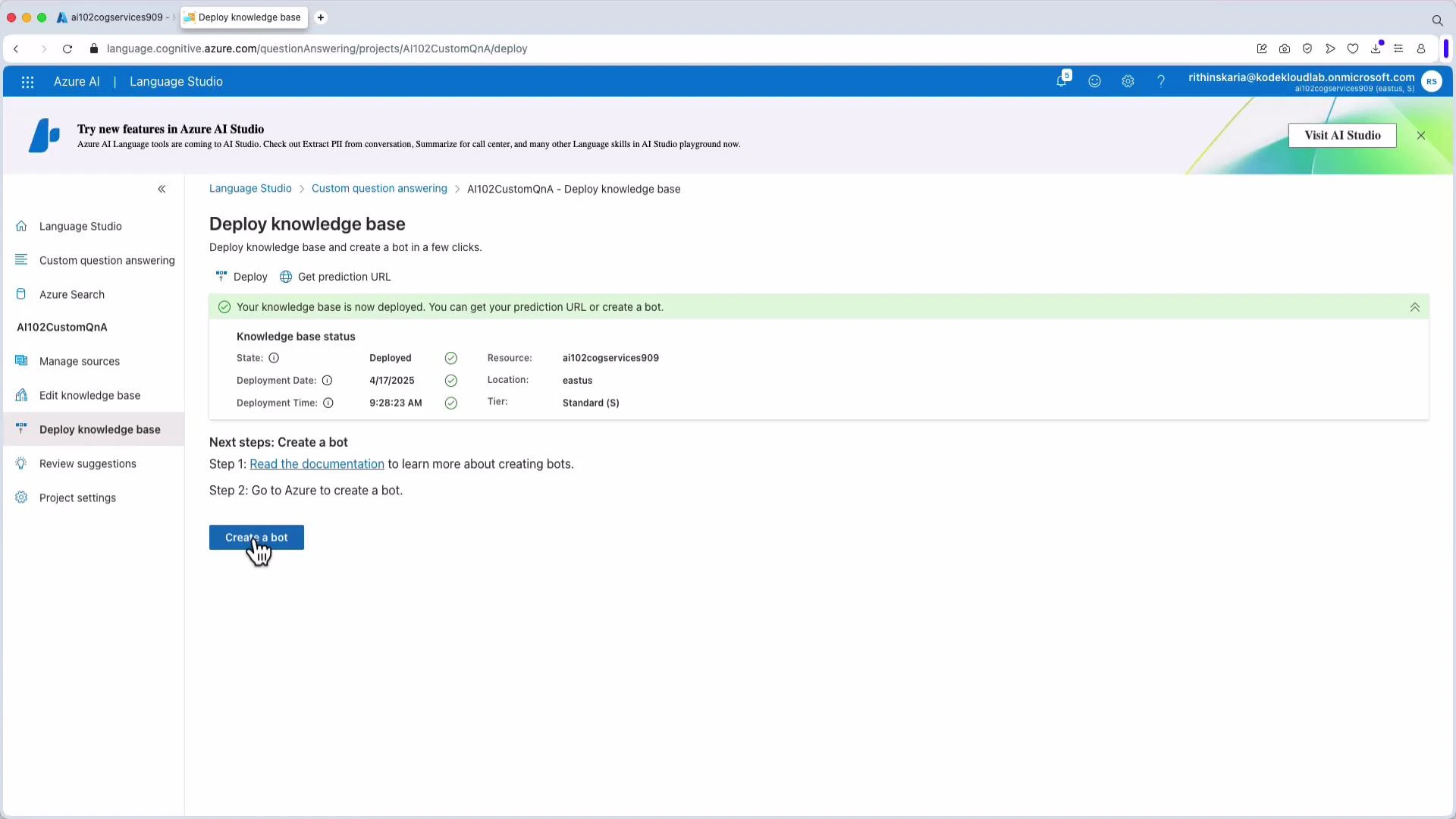
Task: Open notifications via the bell icon
Action: pos(1061,81)
